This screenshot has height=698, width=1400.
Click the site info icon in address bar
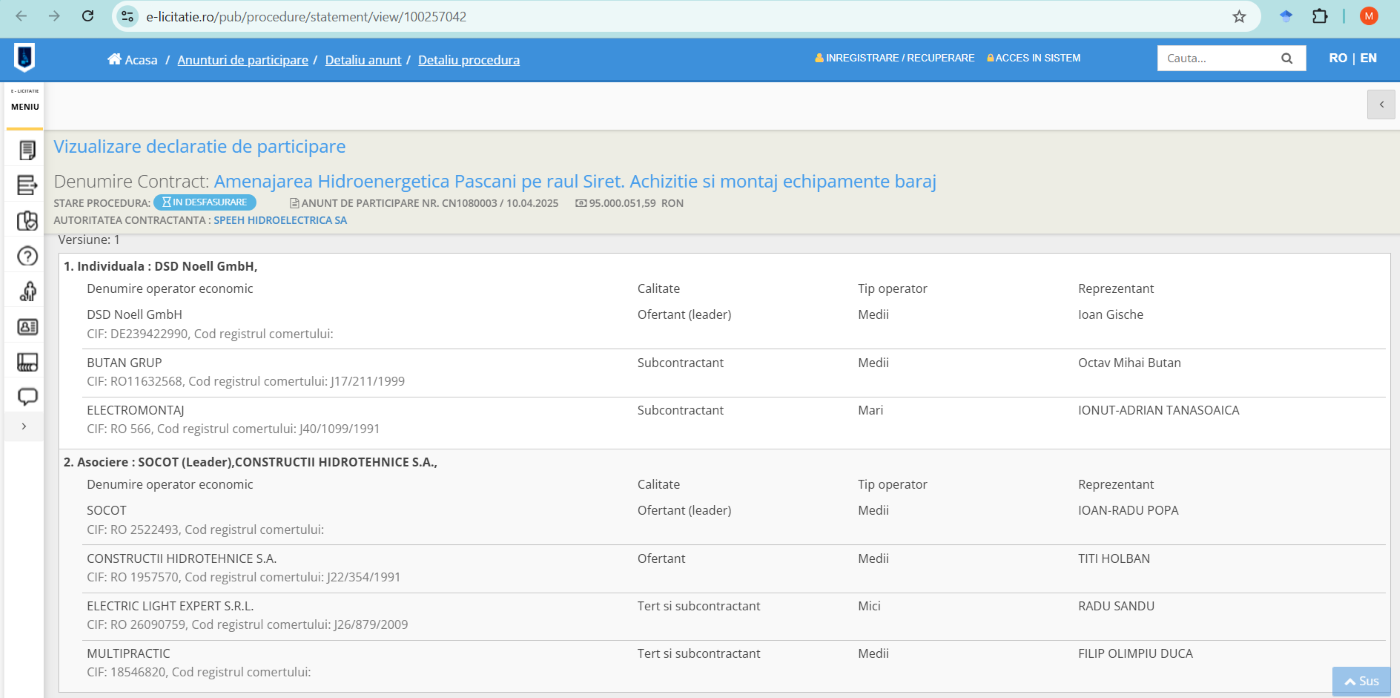pyautogui.click(x=127, y=16)
